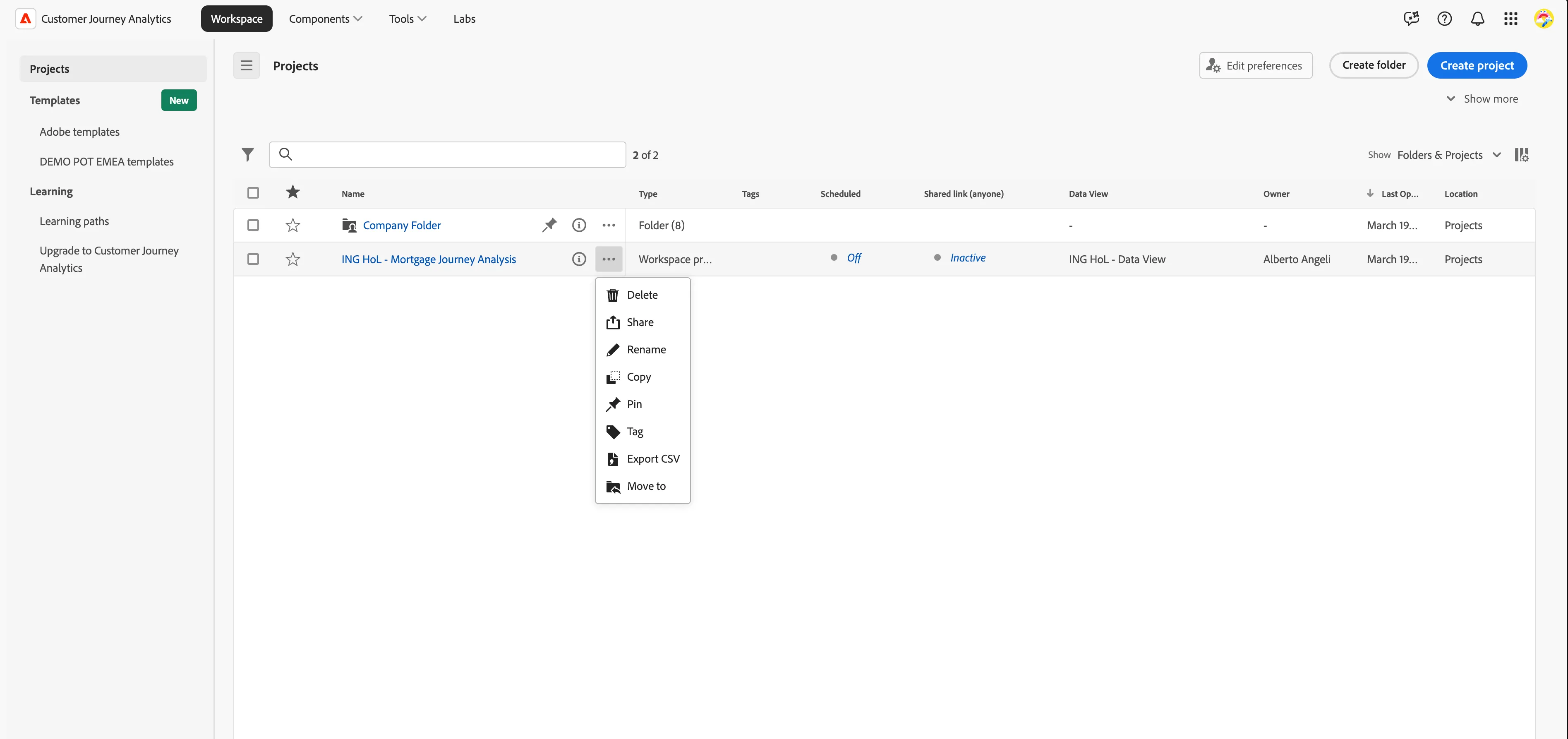Viewport: 1568px width, 739px height.
Task: Choose Pin from context menu
Action: (642, 404)
